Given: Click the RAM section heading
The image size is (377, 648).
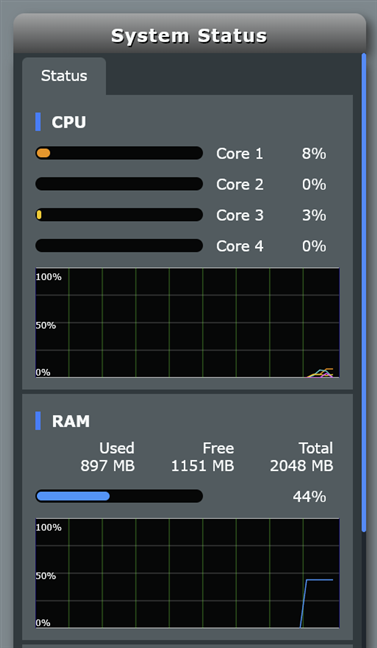Looking at the screenshot, I should 71,421.
